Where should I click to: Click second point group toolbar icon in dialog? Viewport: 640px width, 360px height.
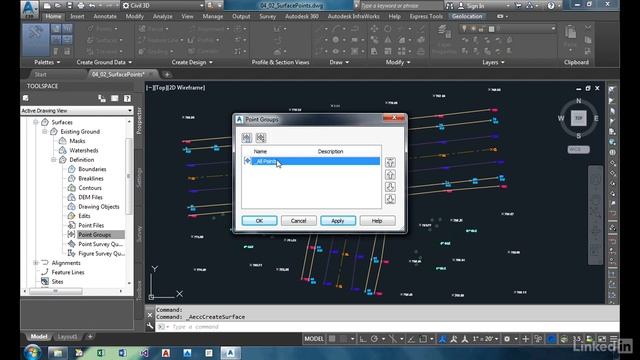(x=261, y=138)
